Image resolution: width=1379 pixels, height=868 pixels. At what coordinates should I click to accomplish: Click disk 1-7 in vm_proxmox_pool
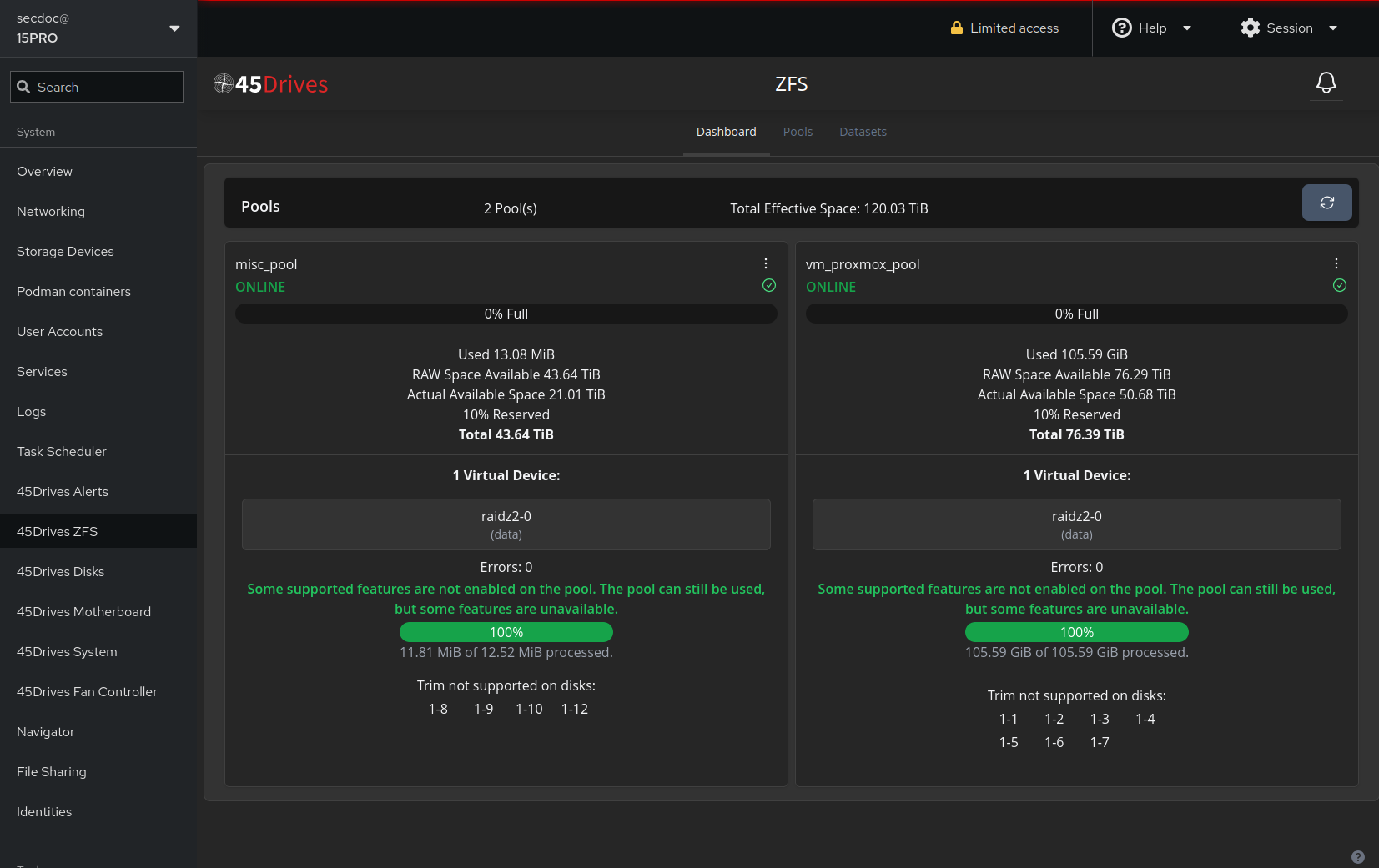coord(1100,742)
